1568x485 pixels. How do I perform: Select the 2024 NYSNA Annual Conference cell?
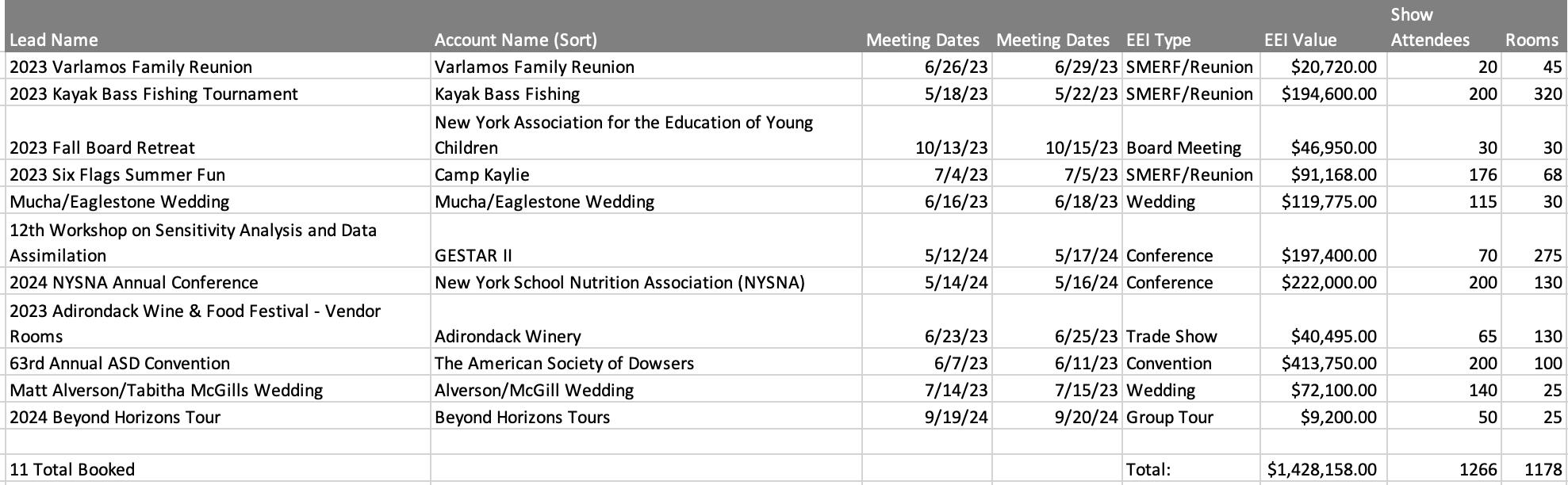(217, 282)
